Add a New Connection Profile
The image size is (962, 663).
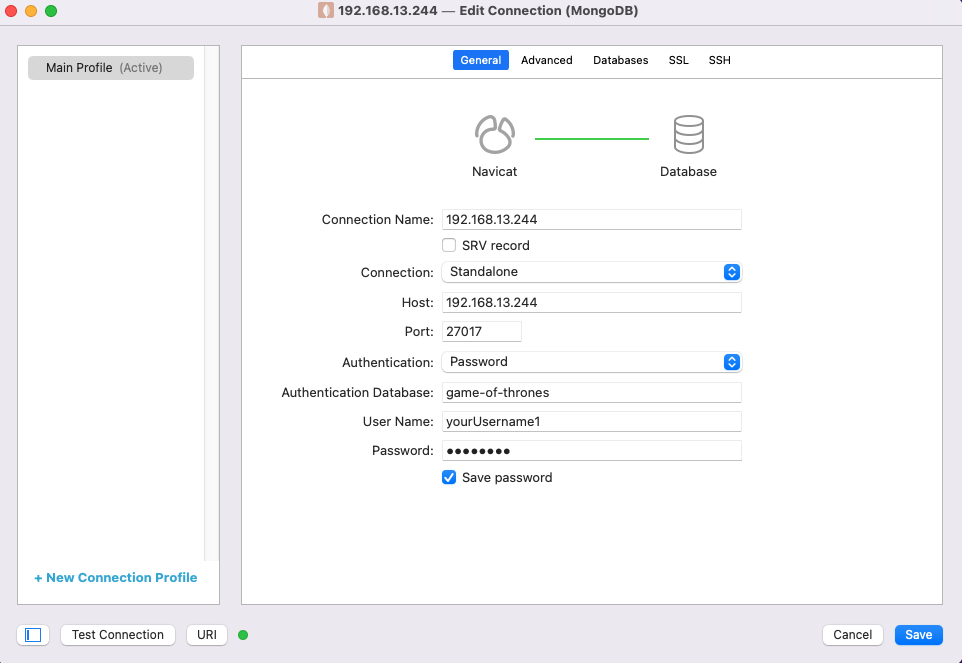tap(115, 578)
